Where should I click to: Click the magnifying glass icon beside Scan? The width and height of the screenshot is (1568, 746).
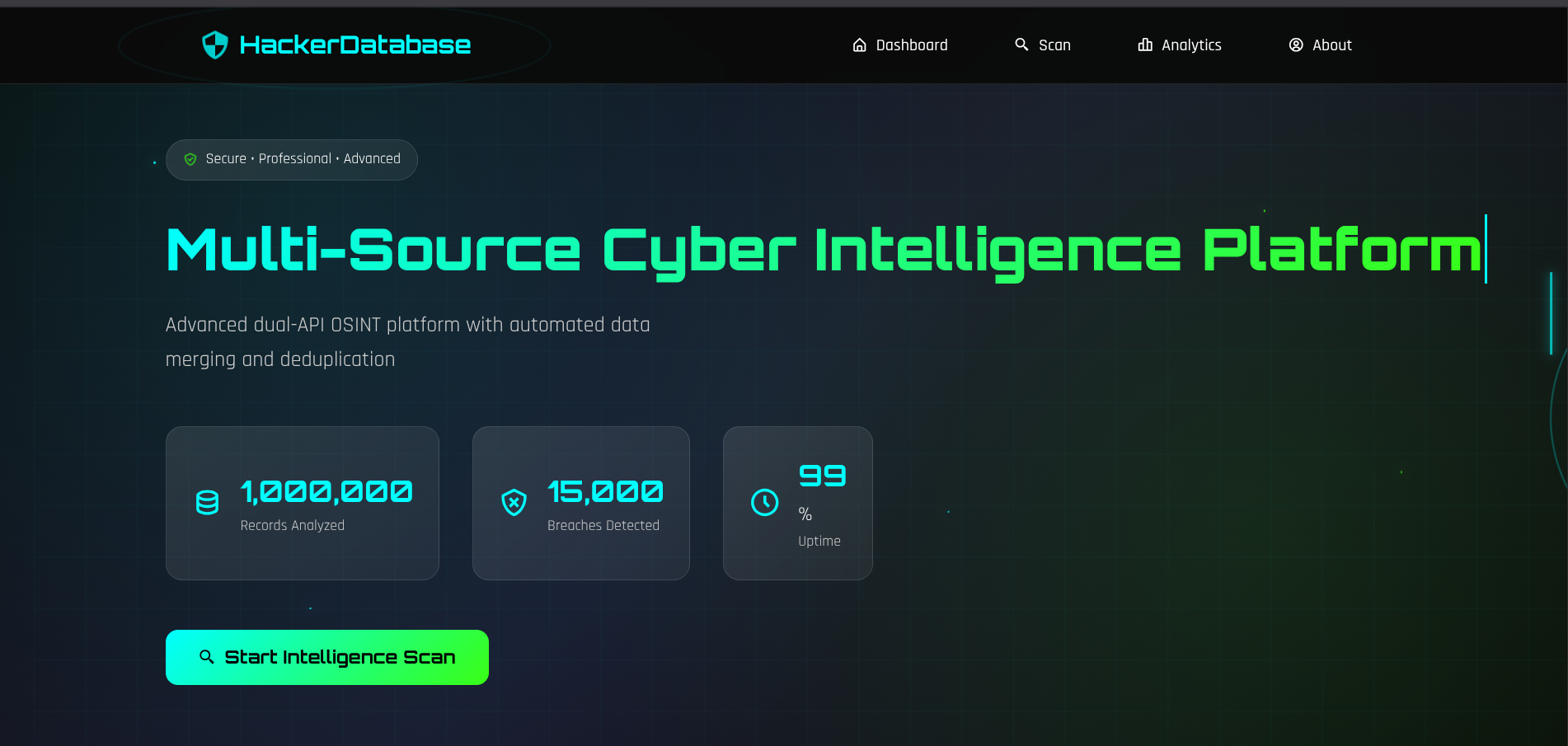[x=1021, y=45]
